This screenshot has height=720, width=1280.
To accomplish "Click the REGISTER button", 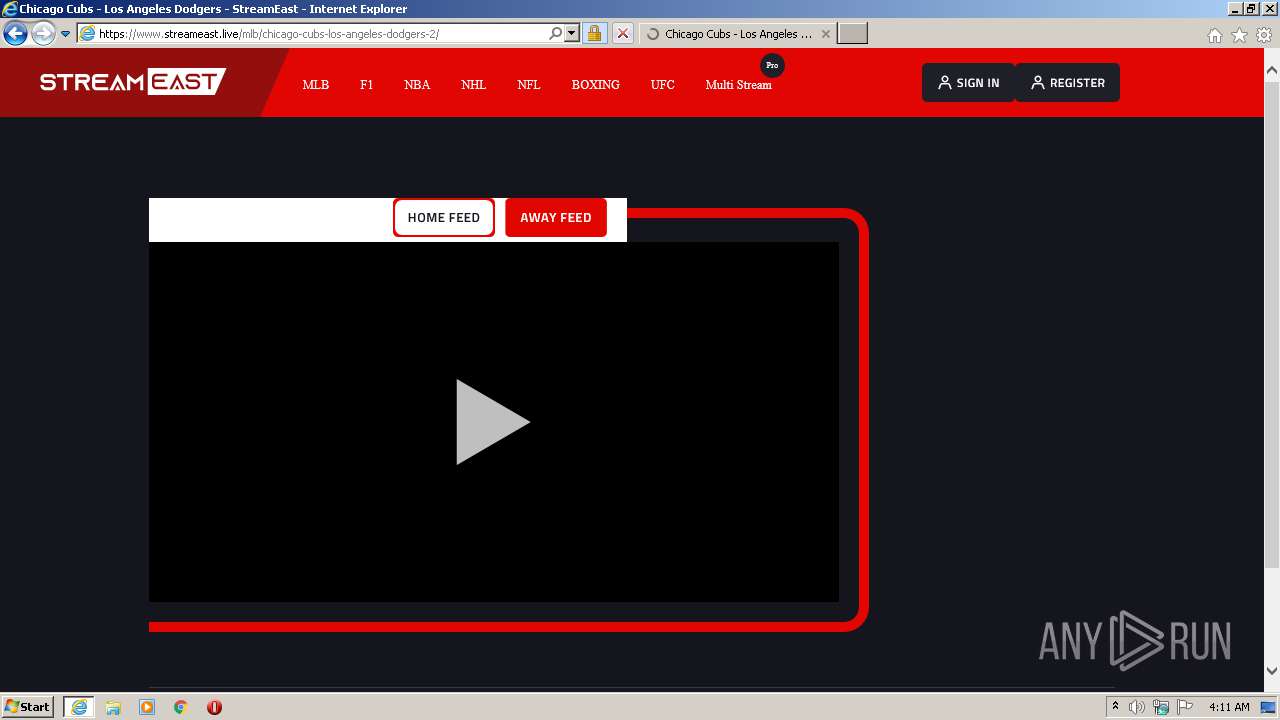I will (1067, 83).
